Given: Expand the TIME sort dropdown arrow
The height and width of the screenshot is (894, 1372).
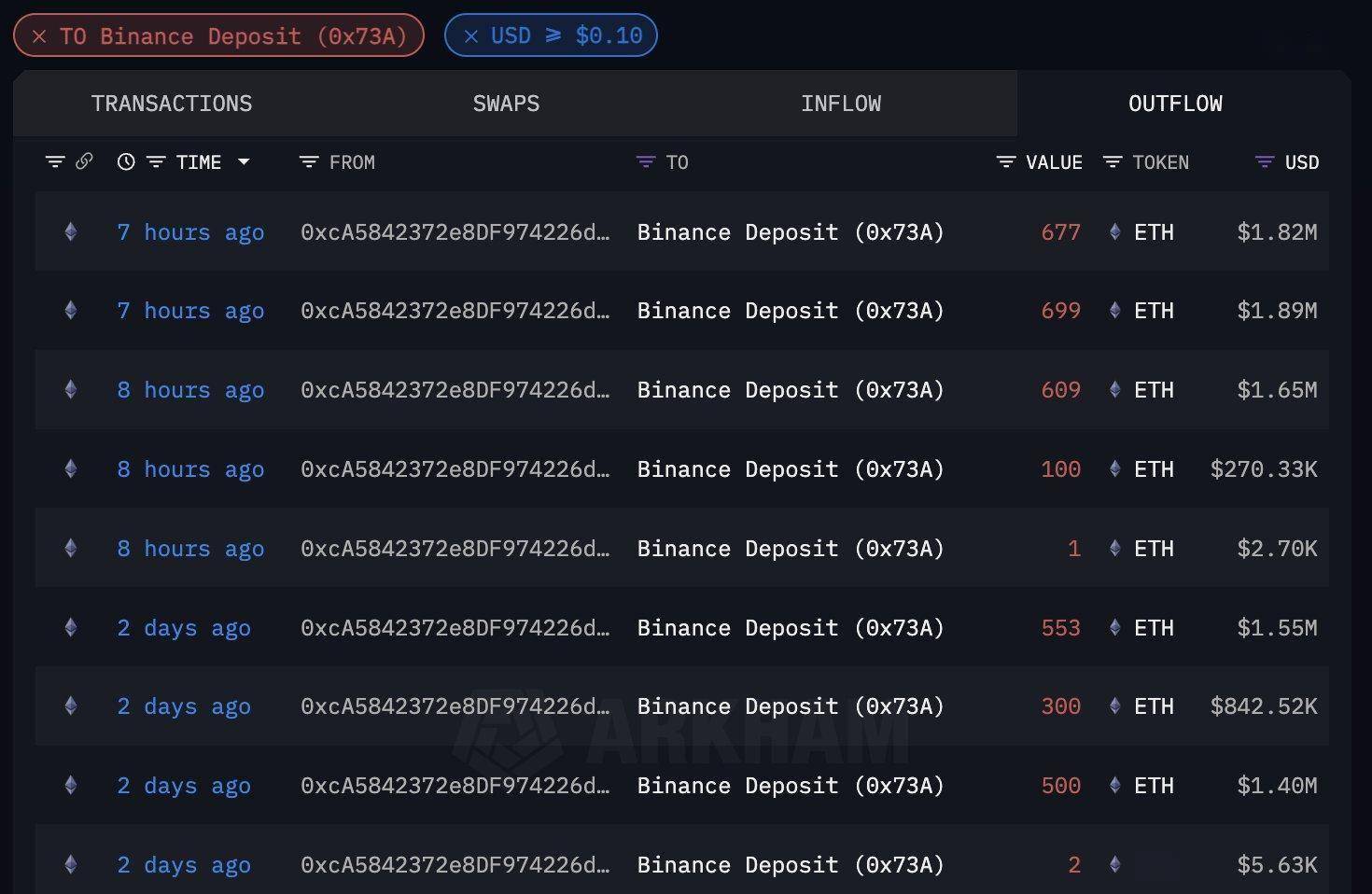Looking at the screenshot, I should point(244,162).
